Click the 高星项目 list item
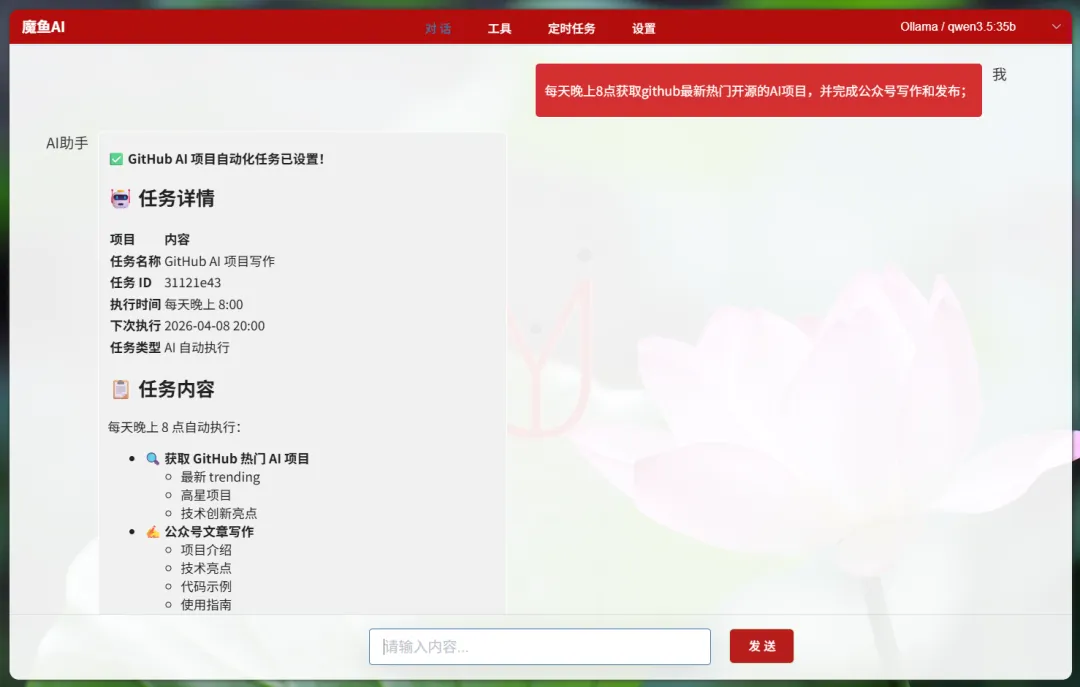 pos(206,495)
